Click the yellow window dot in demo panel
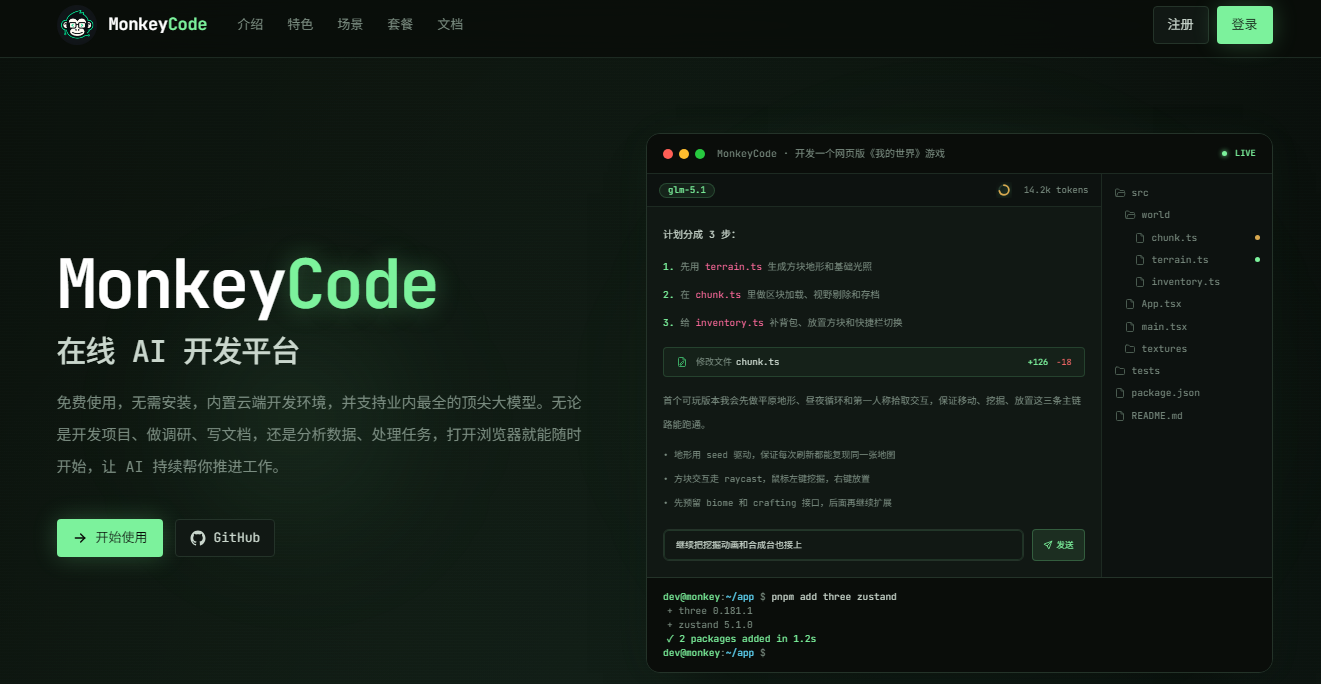The width and height of the screenshot is (1321, 684). coord(684,154)
